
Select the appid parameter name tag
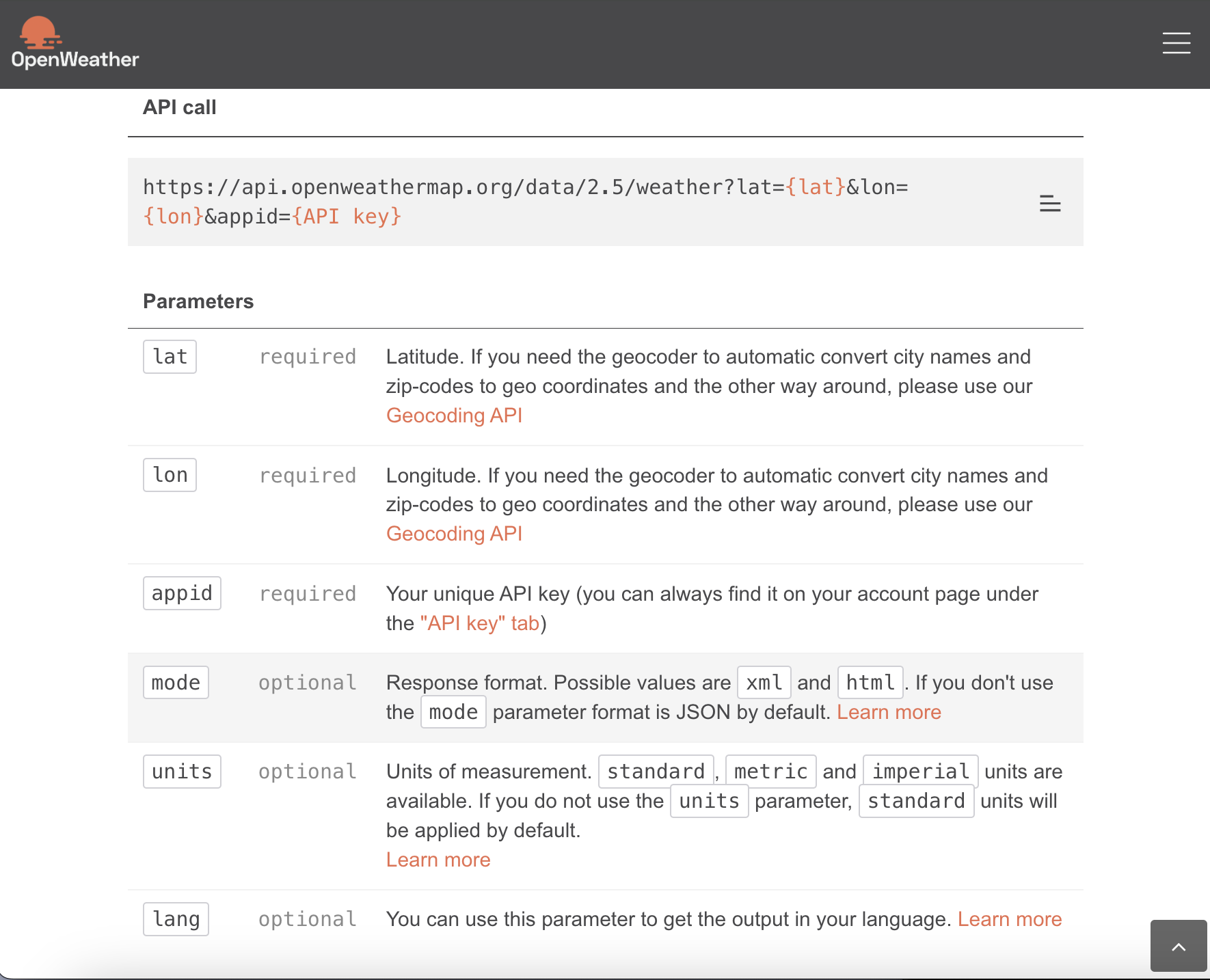182,593
